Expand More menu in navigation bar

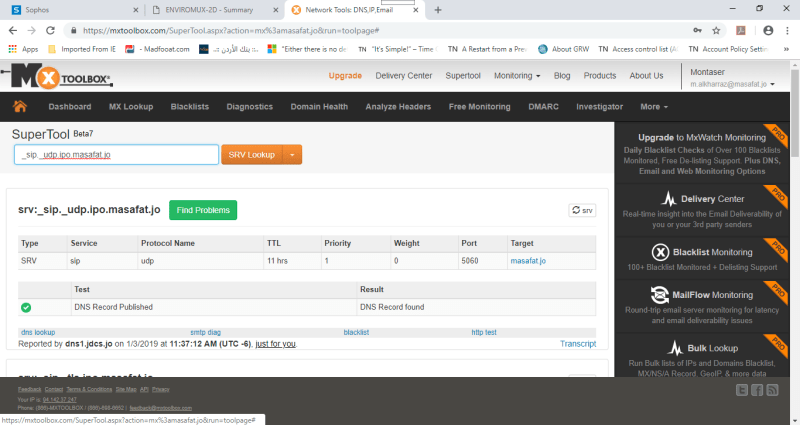(x=654, y=107)
